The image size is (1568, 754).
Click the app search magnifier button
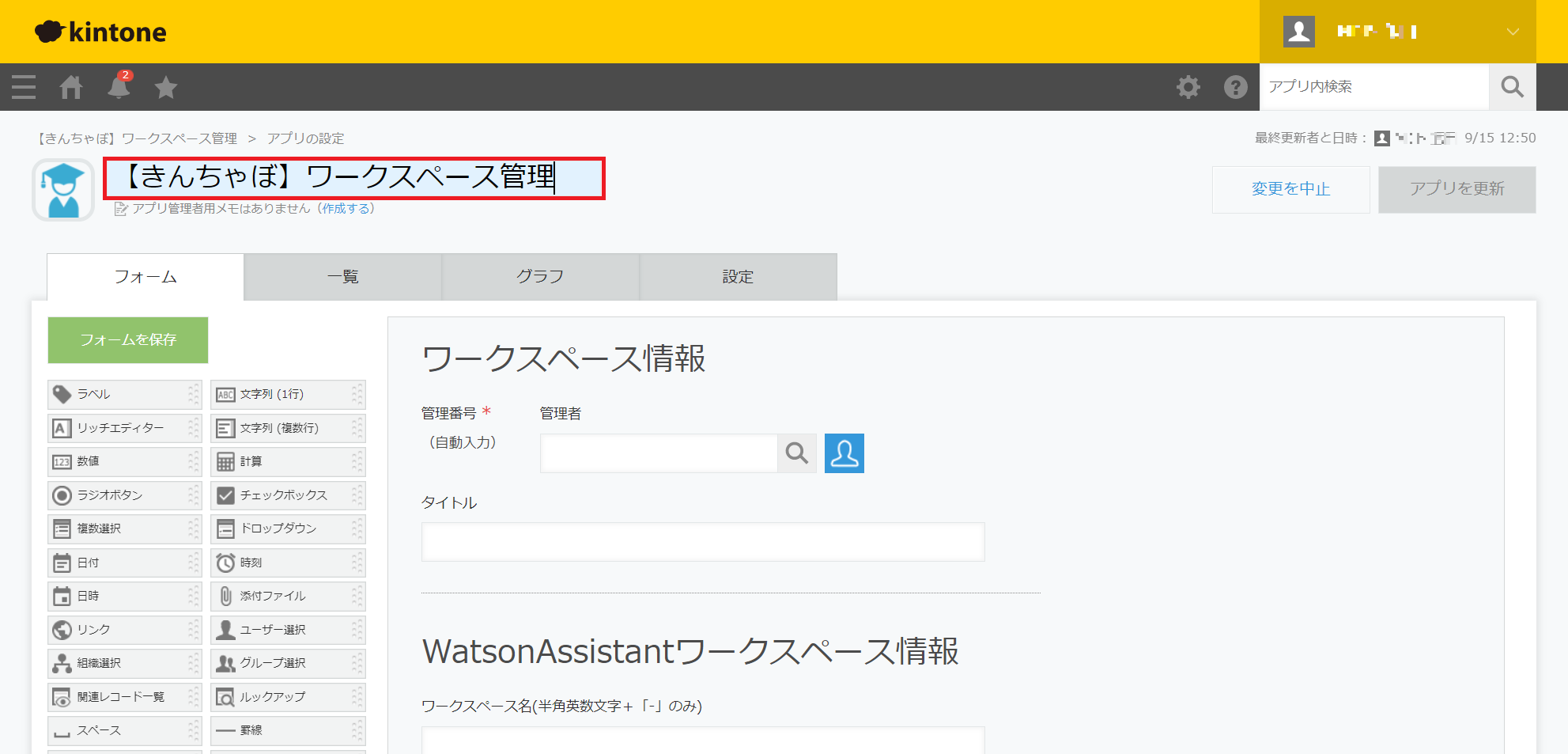(1512, 87)
